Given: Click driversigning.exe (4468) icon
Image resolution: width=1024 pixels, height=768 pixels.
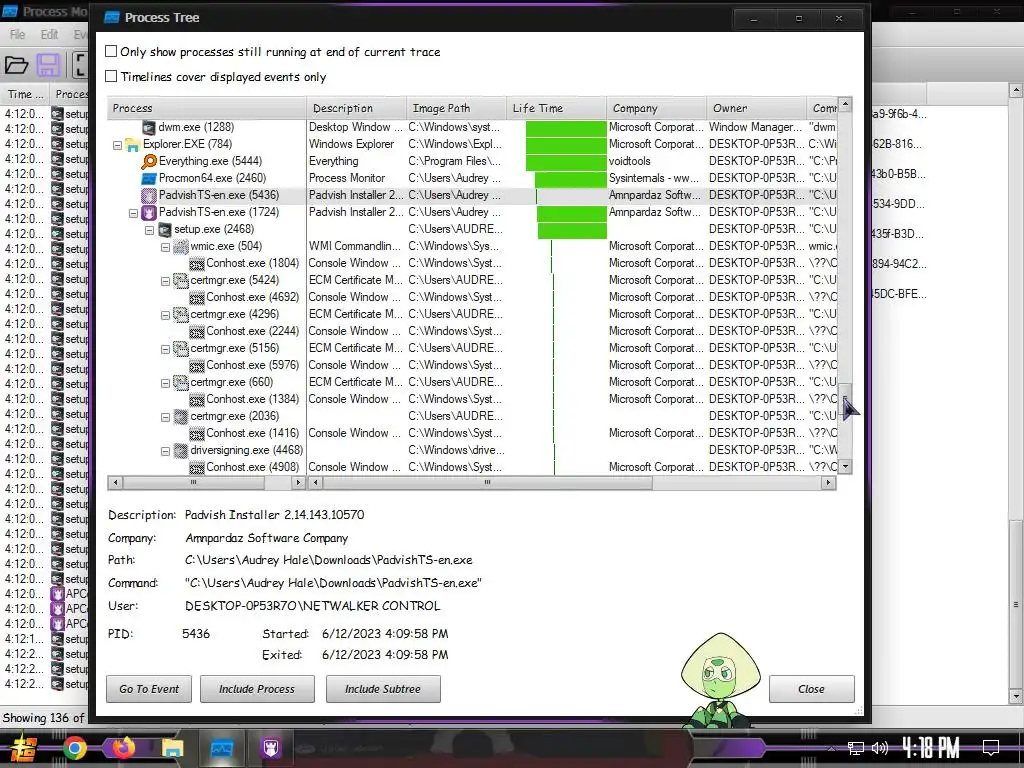Looking at the screenshot, I should click(x=181, y=450).
